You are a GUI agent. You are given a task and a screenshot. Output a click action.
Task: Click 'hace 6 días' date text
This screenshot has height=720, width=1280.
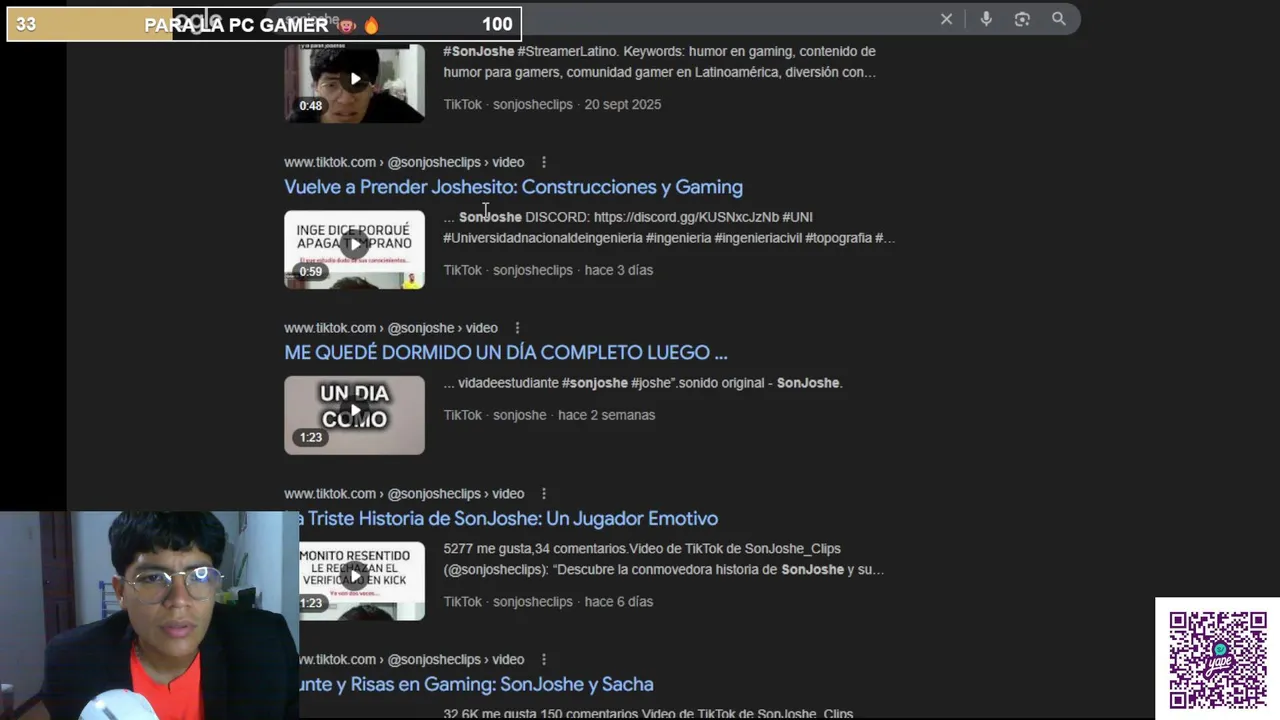coord(618,602)
